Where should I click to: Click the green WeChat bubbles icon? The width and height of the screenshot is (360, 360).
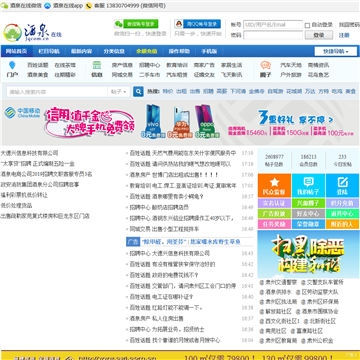pyautogui.click(x=119, y=24)
